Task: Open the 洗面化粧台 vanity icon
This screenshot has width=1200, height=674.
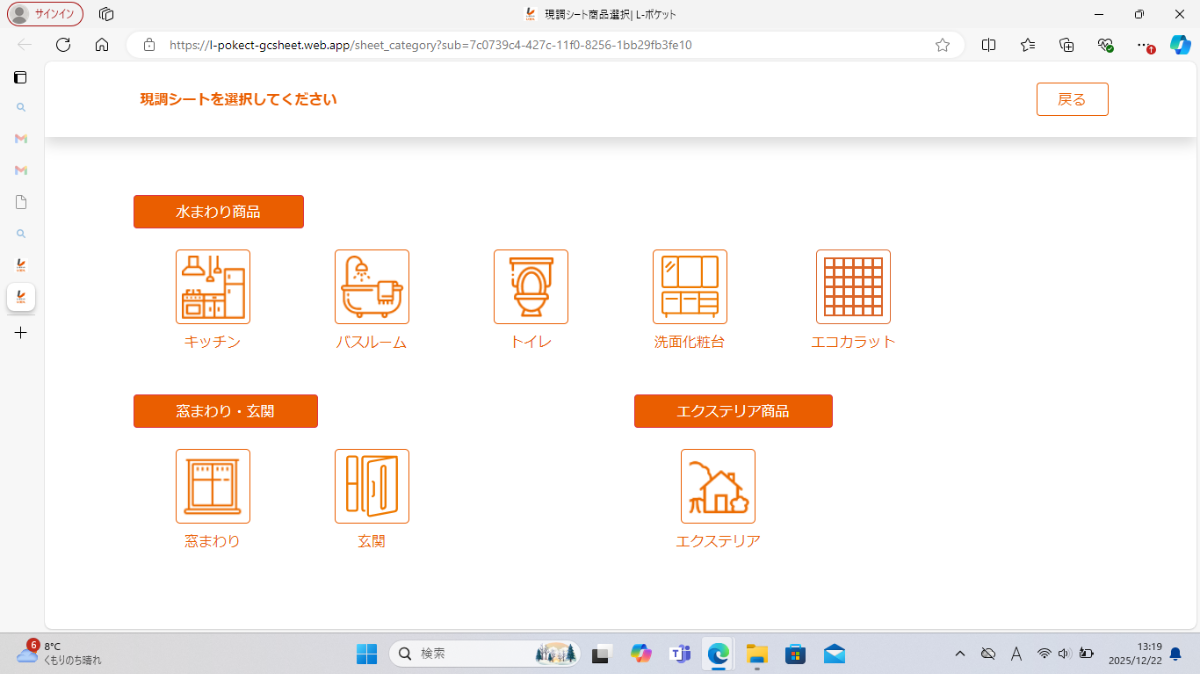Action: pyautogui.click(x=690, y=287)
